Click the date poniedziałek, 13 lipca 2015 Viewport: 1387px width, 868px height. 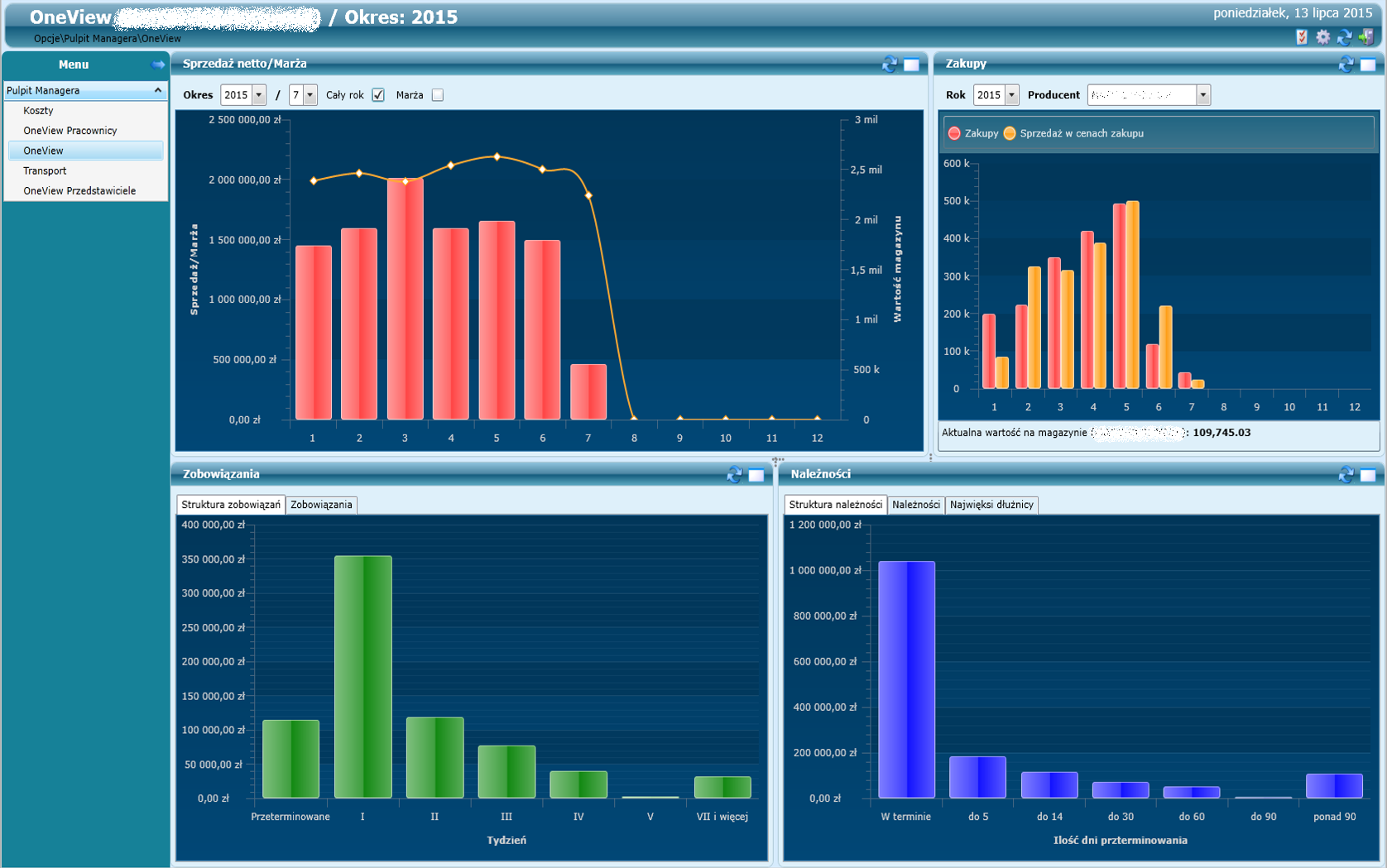pyautogui.click(x=1293, y=13)
